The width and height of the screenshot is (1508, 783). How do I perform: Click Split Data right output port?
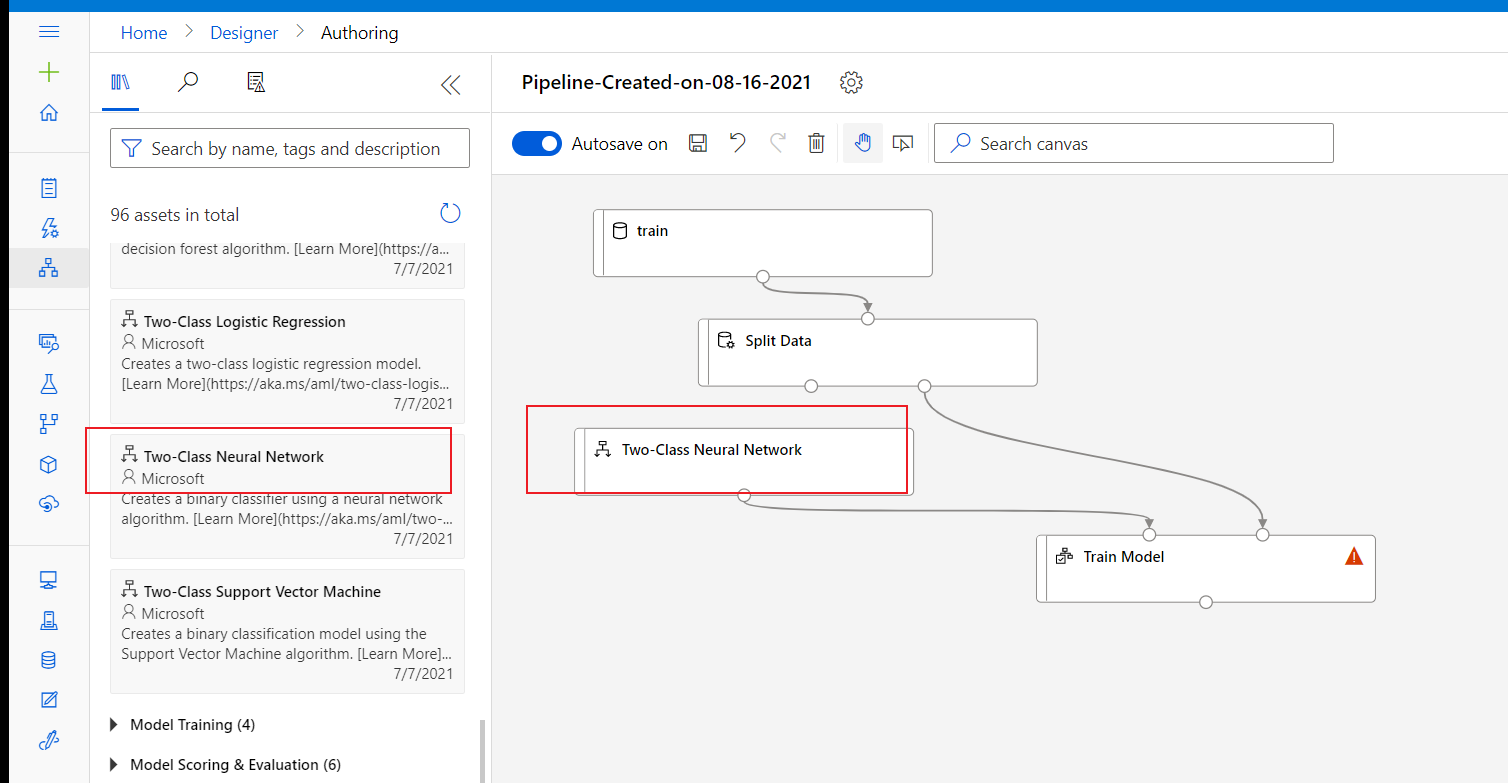924,386
